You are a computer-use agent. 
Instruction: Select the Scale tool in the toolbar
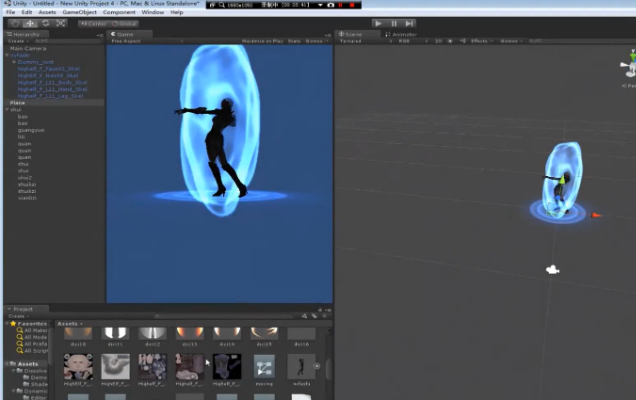coord(62,22)
